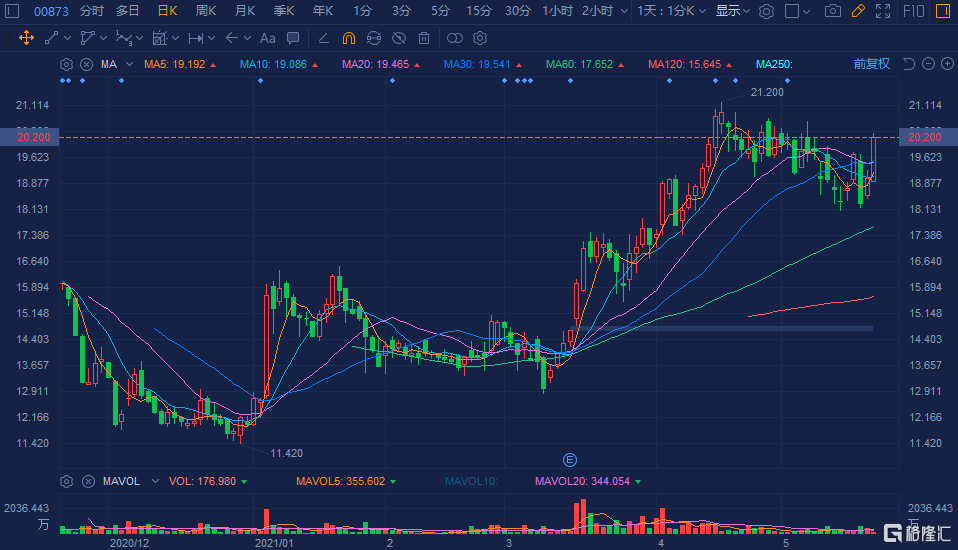This screenshot has height=550, width=958.
Task: Click the zoom in plus icon
Action: [x=946, y=64]
